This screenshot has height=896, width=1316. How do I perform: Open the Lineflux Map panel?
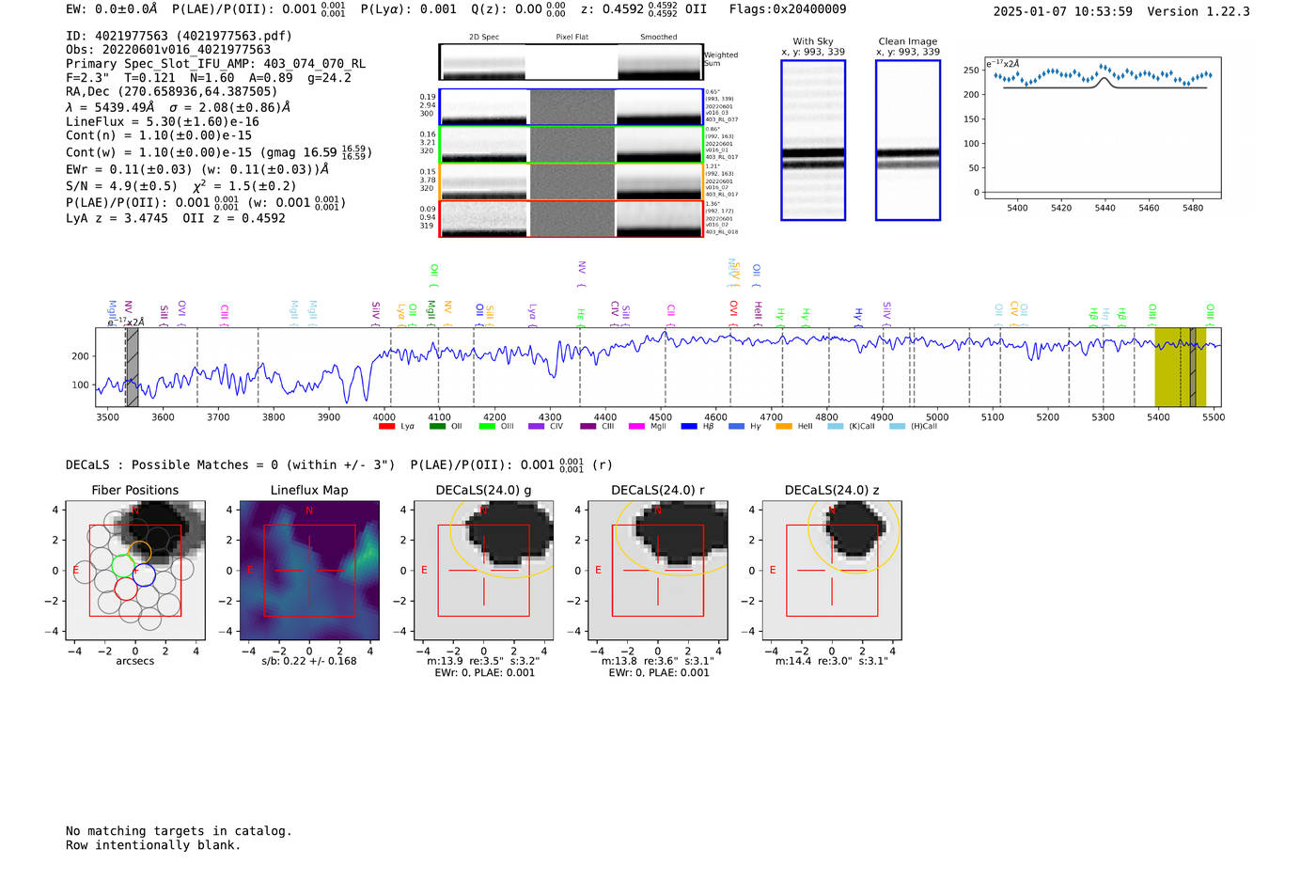click(x=309, y=571)
